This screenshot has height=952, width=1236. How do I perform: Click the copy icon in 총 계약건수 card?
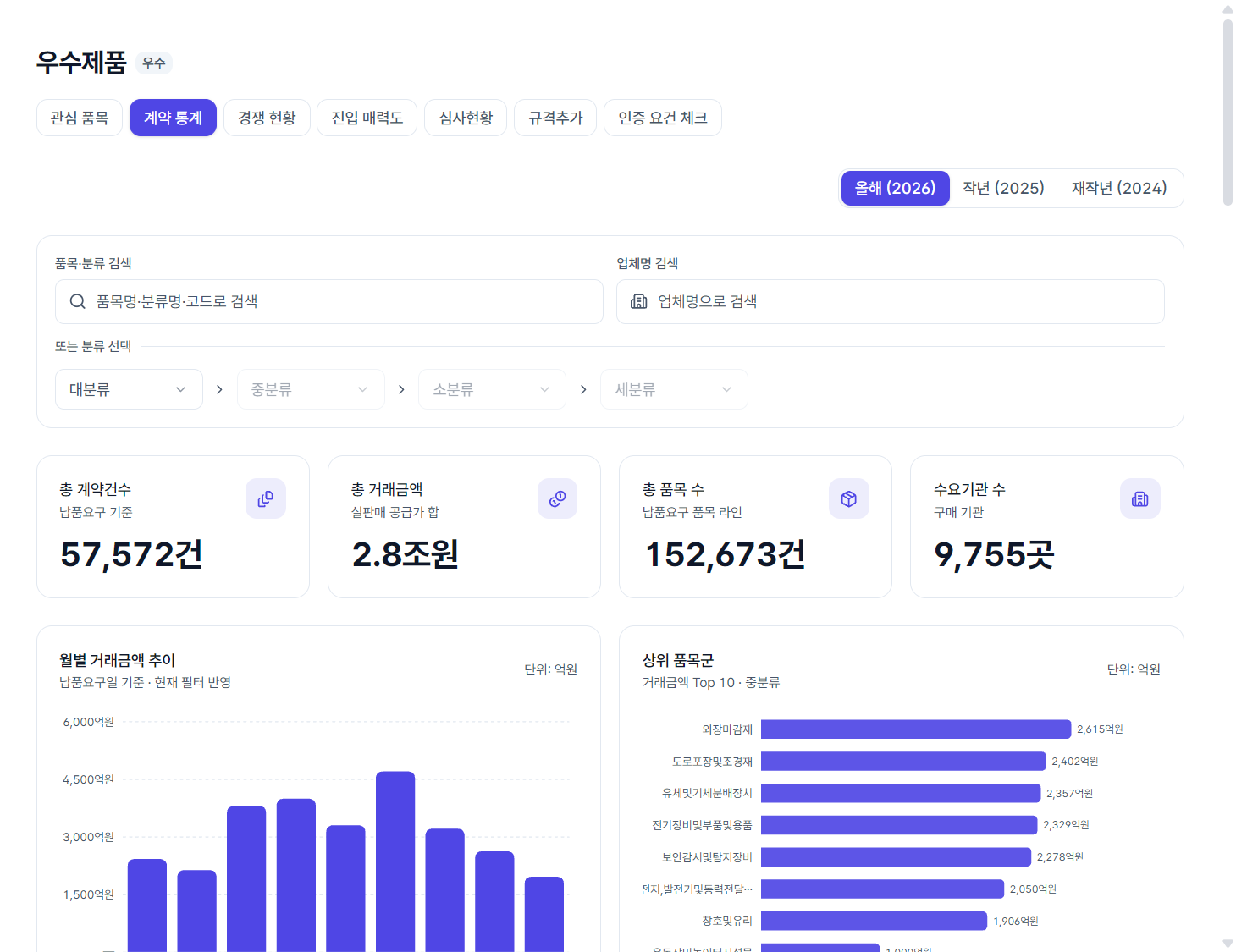(x=266, y=499)
